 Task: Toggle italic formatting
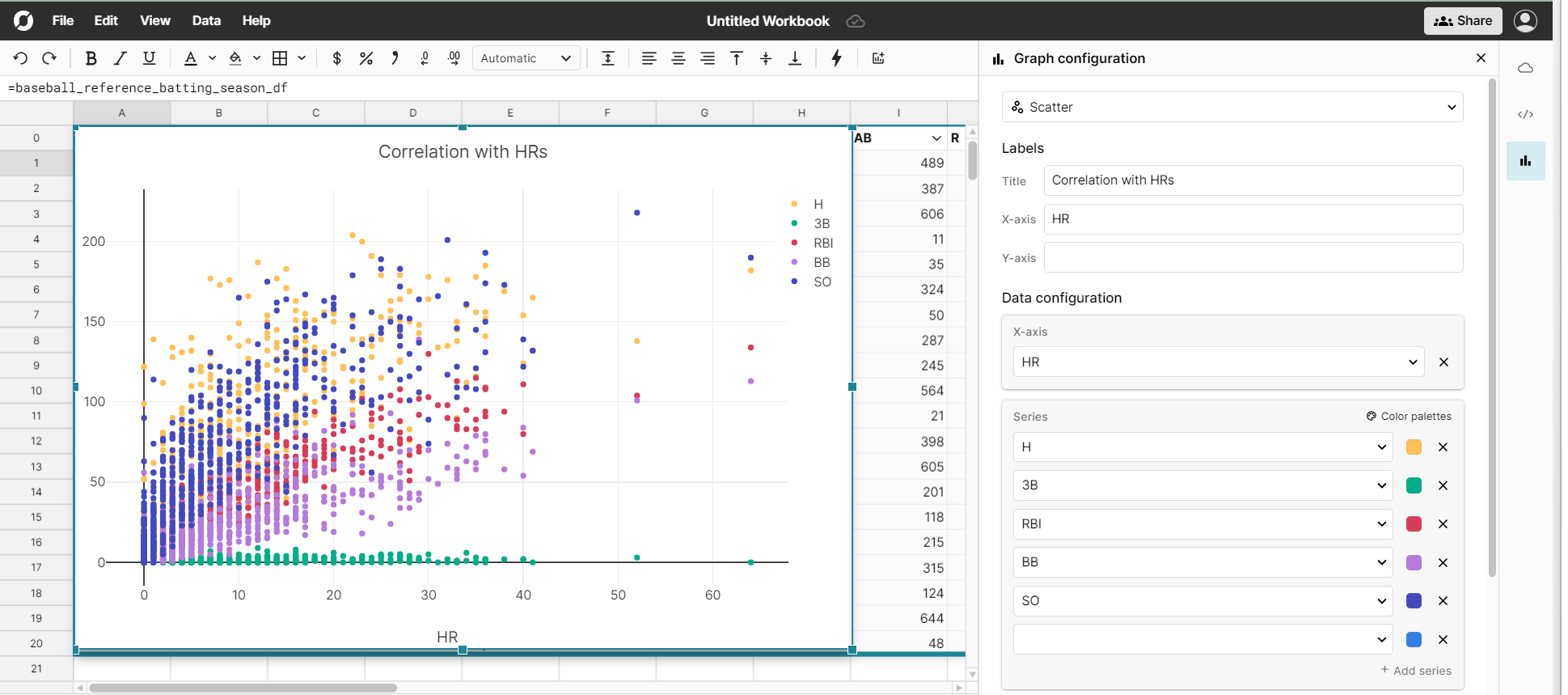pos(120,58)
